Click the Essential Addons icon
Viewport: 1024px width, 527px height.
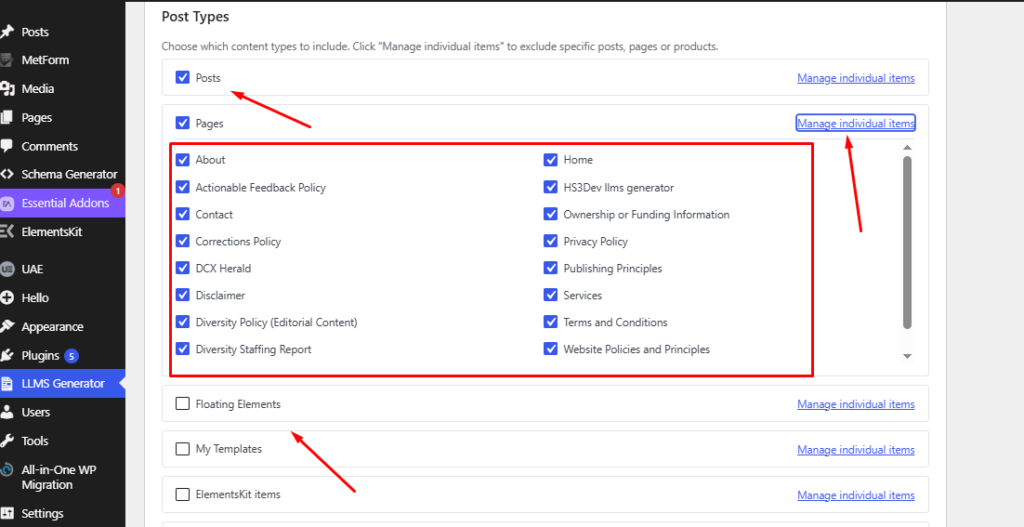pos(7,203)
